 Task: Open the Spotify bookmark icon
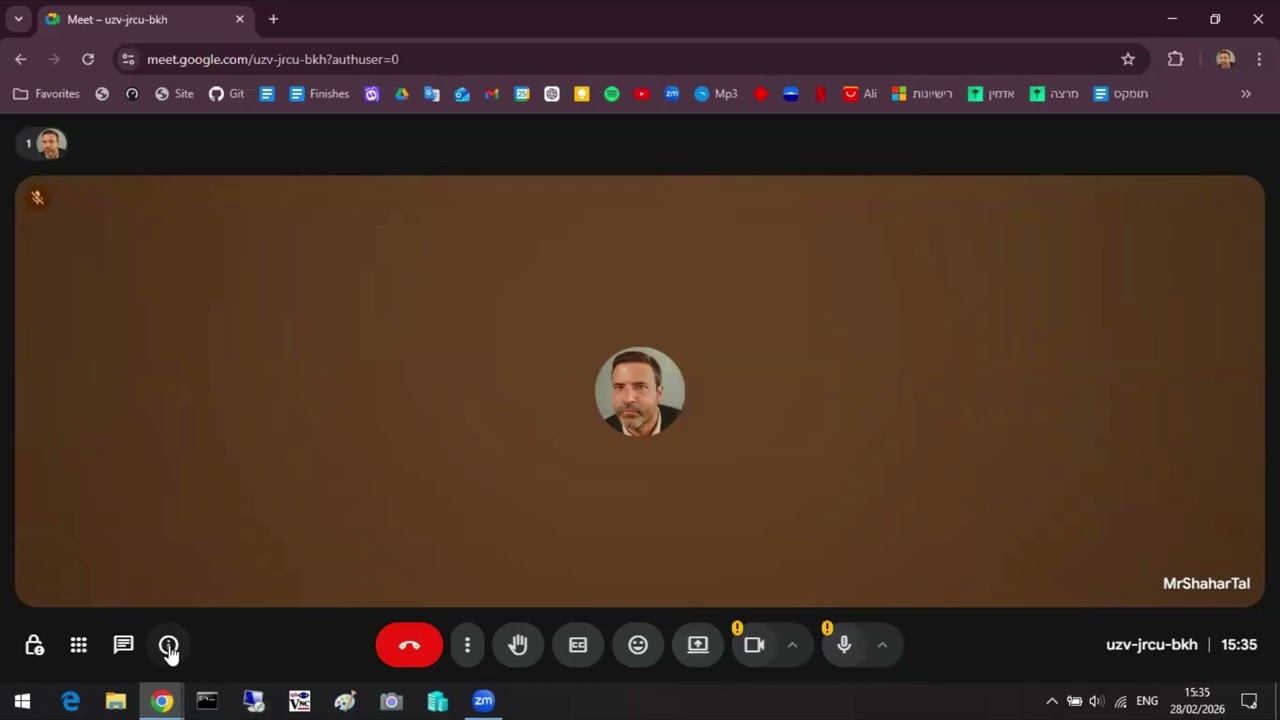point(612,94)
